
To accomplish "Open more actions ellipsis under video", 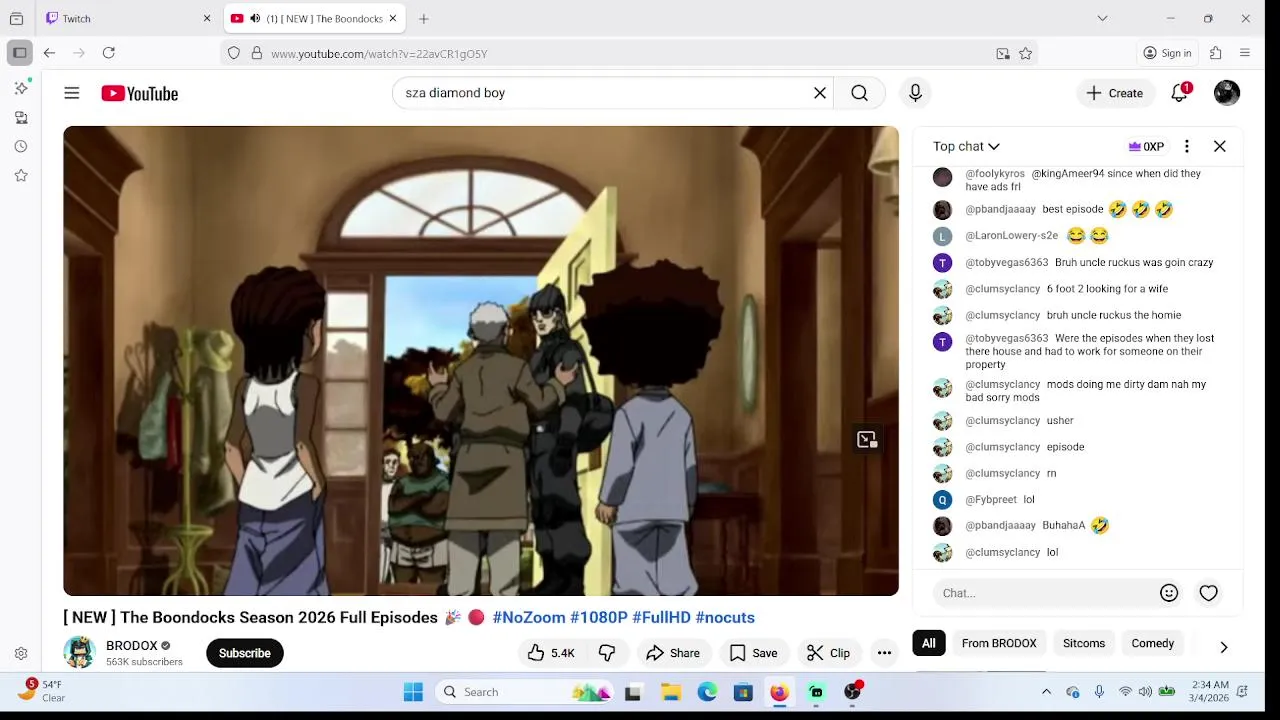I will pyautogui.click(x=884, y=653).
